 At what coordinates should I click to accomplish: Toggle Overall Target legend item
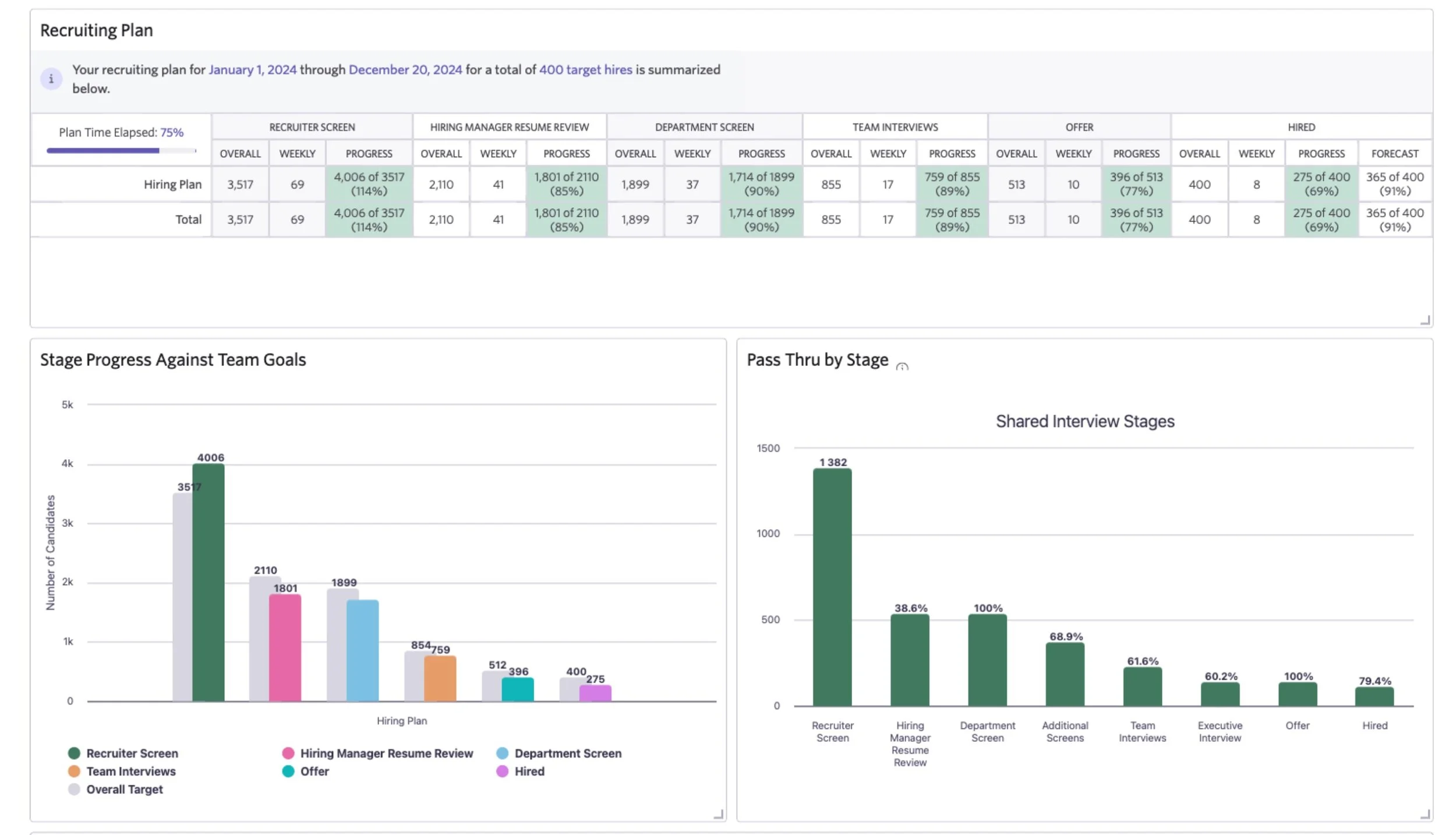(115, 789)
